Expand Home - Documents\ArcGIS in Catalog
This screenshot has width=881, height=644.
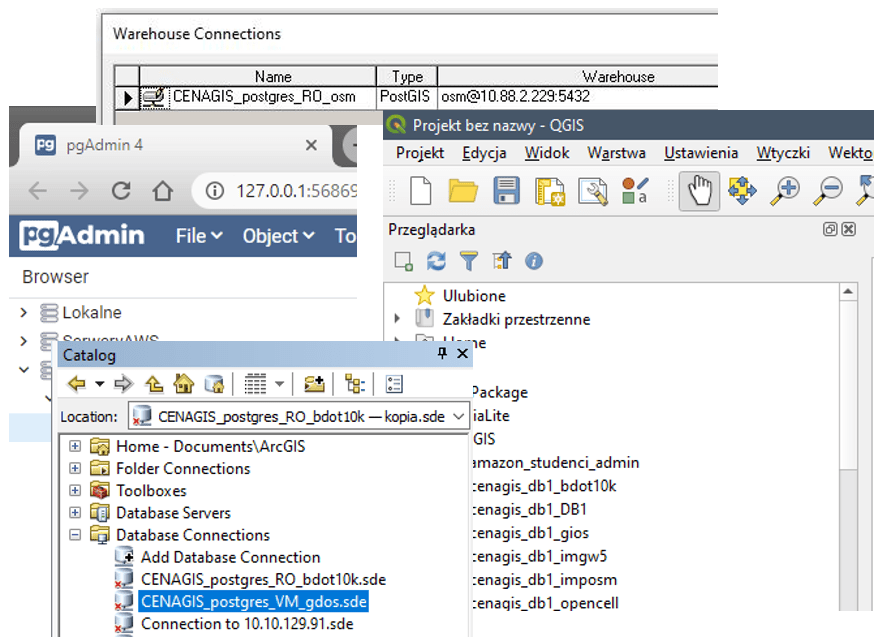pos(75,446)
